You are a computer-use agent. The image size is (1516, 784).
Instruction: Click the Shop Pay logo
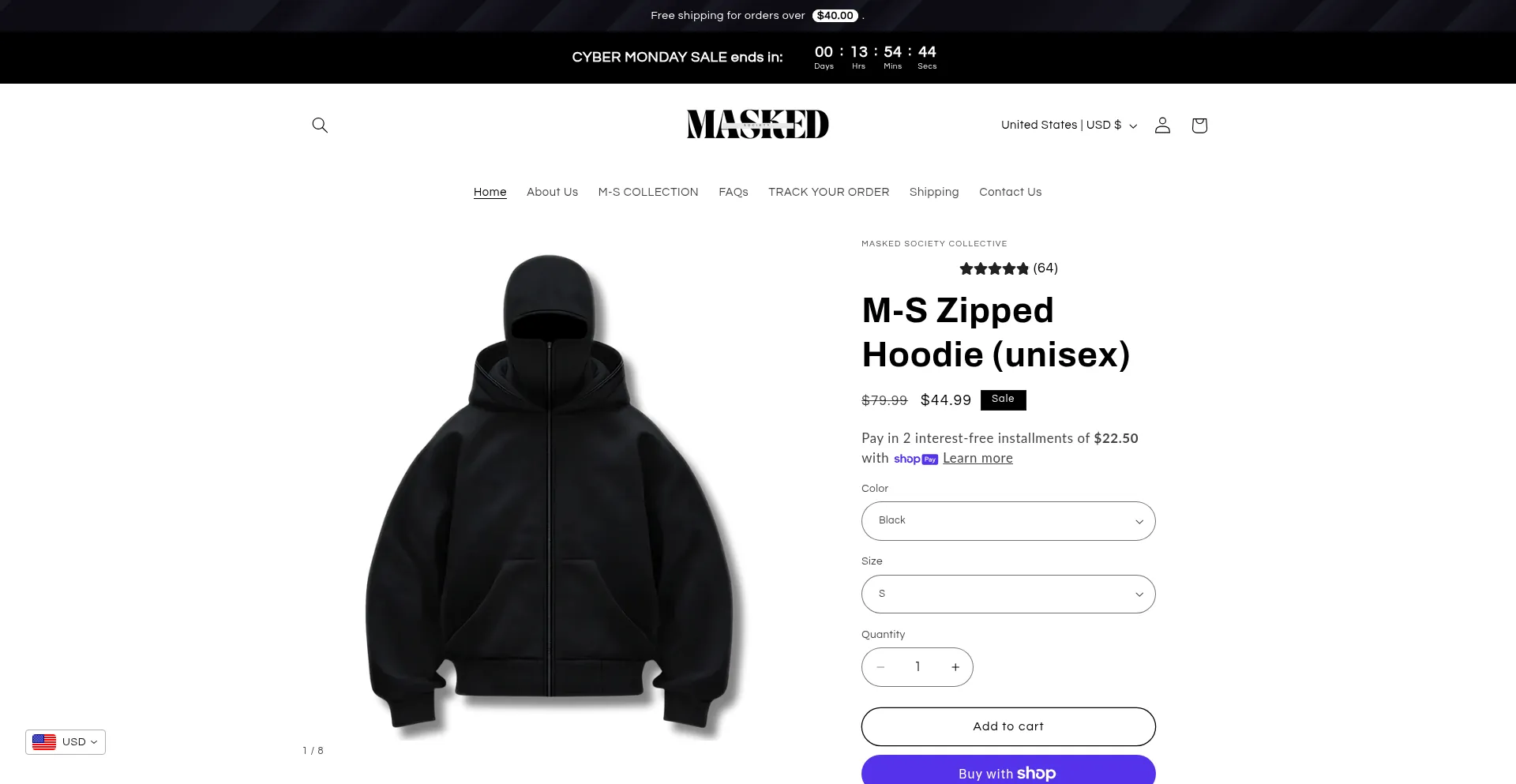[916, 459]
